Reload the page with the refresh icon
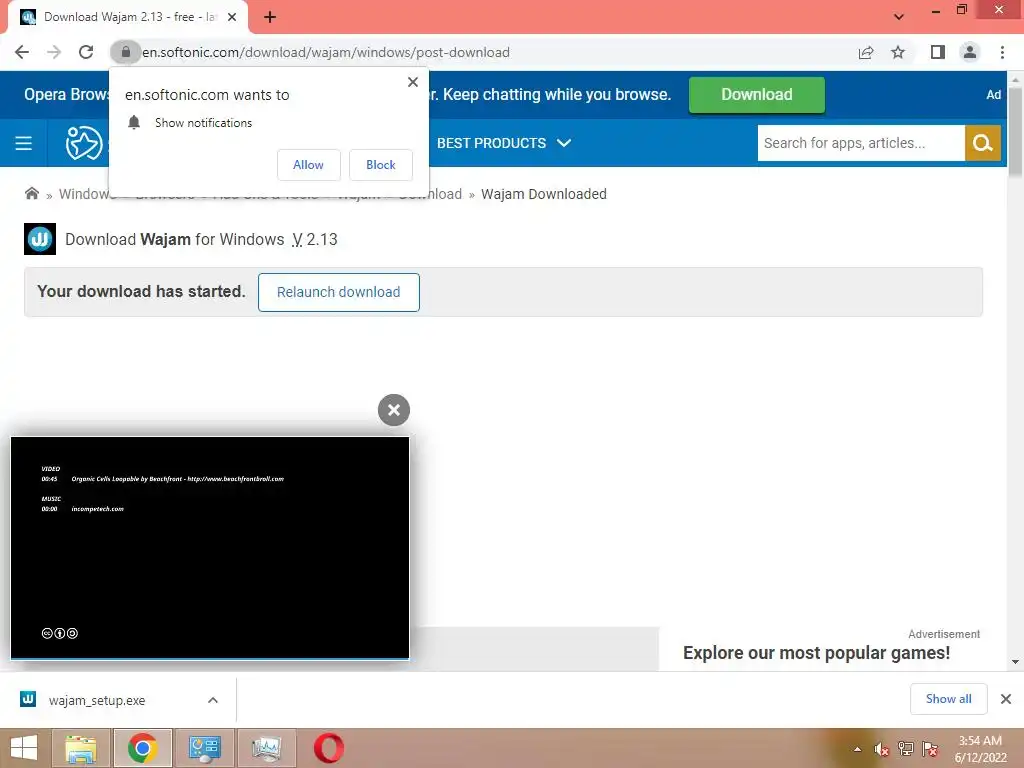This screenshot has height=768, width=1024. point(86,52)
